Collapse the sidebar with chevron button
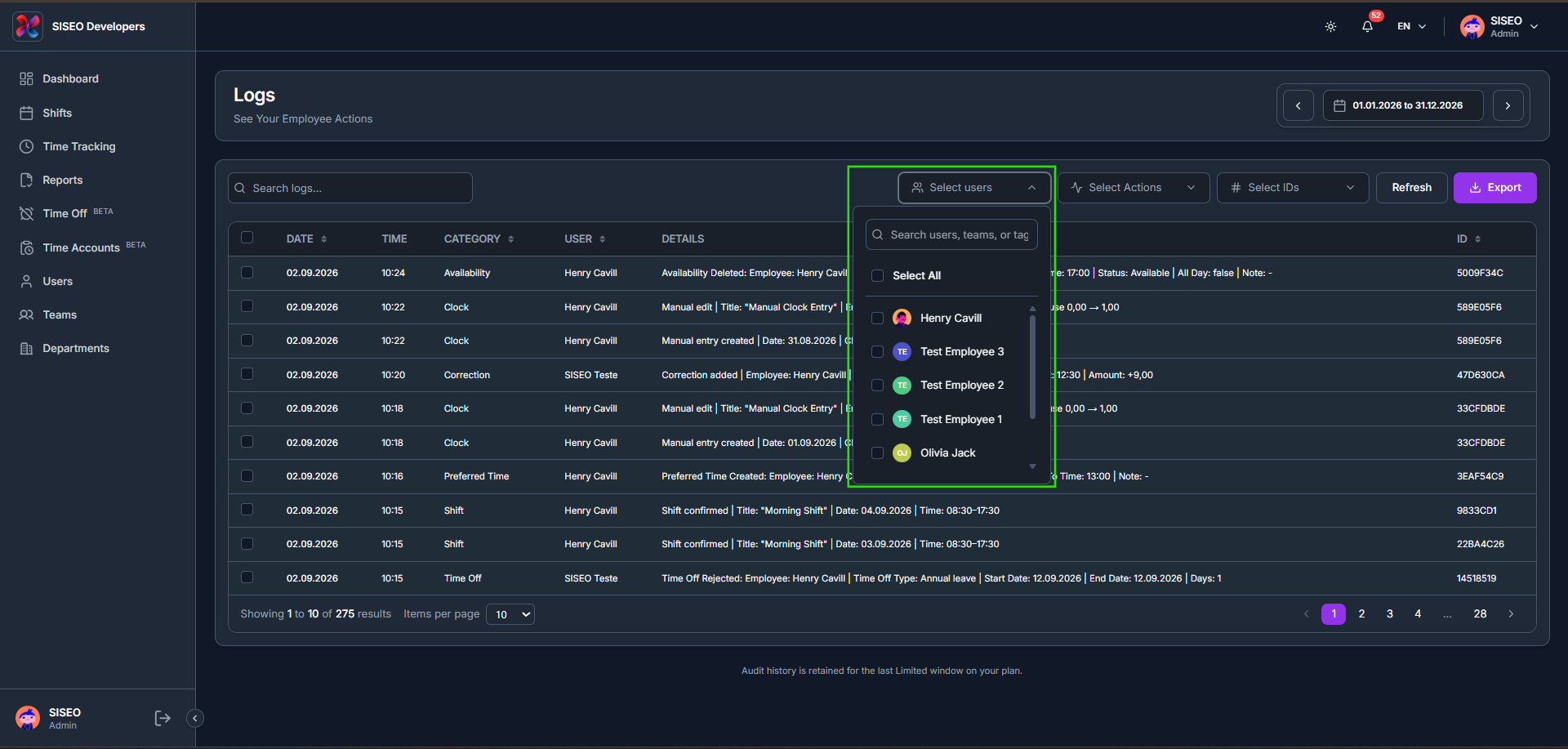 (x=195, y=718)
